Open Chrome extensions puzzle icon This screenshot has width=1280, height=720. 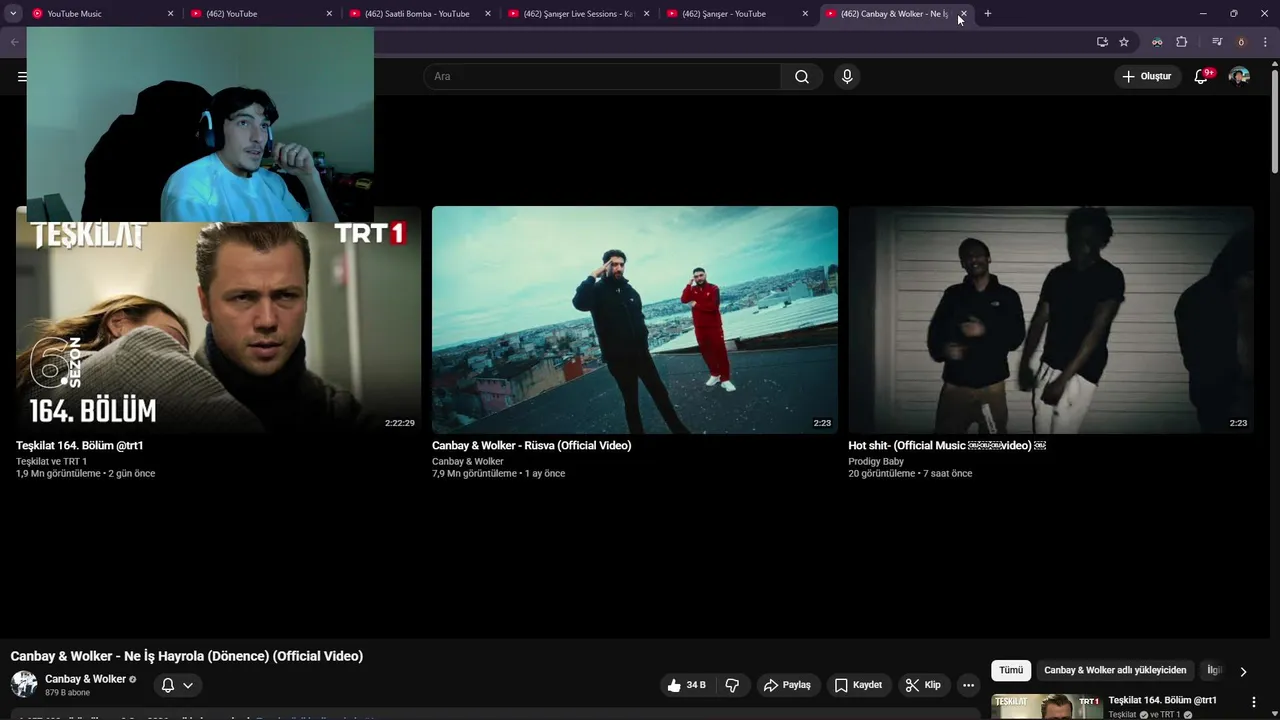(1182, 42)
